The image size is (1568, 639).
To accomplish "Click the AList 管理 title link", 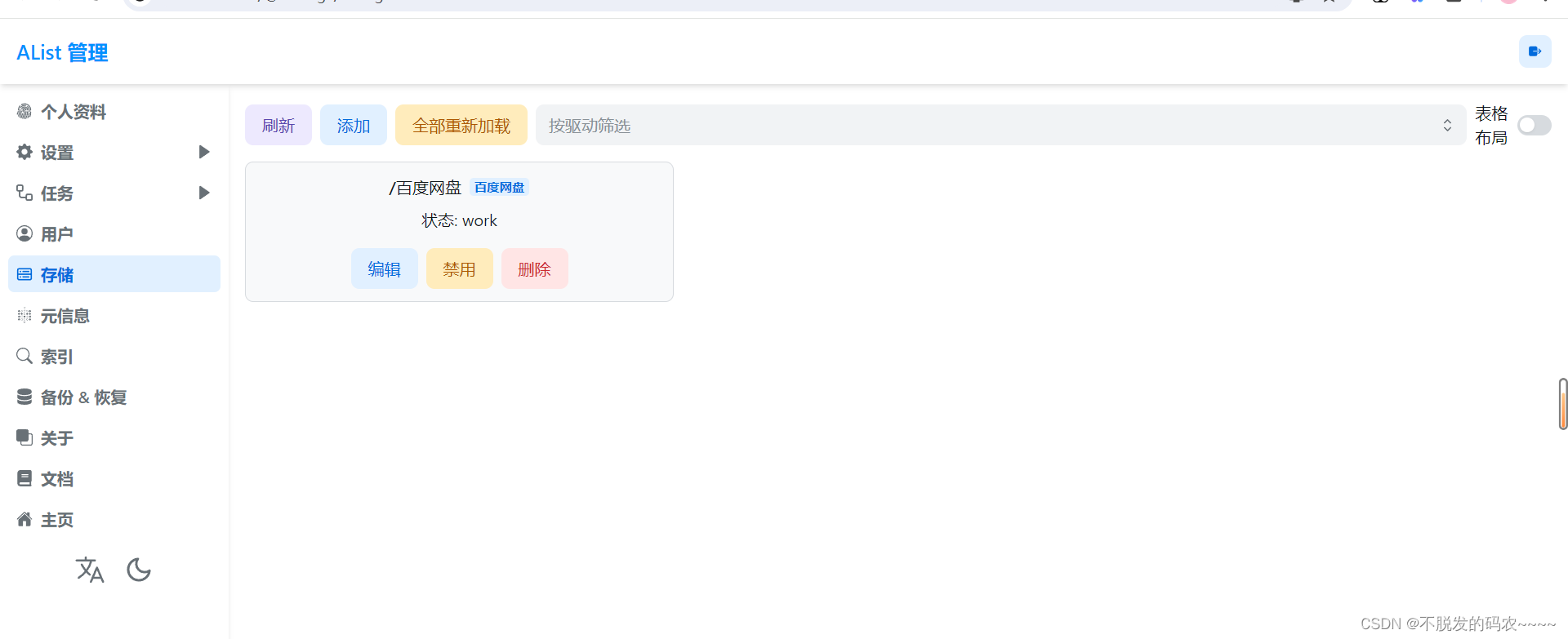I will coord(62,52).
